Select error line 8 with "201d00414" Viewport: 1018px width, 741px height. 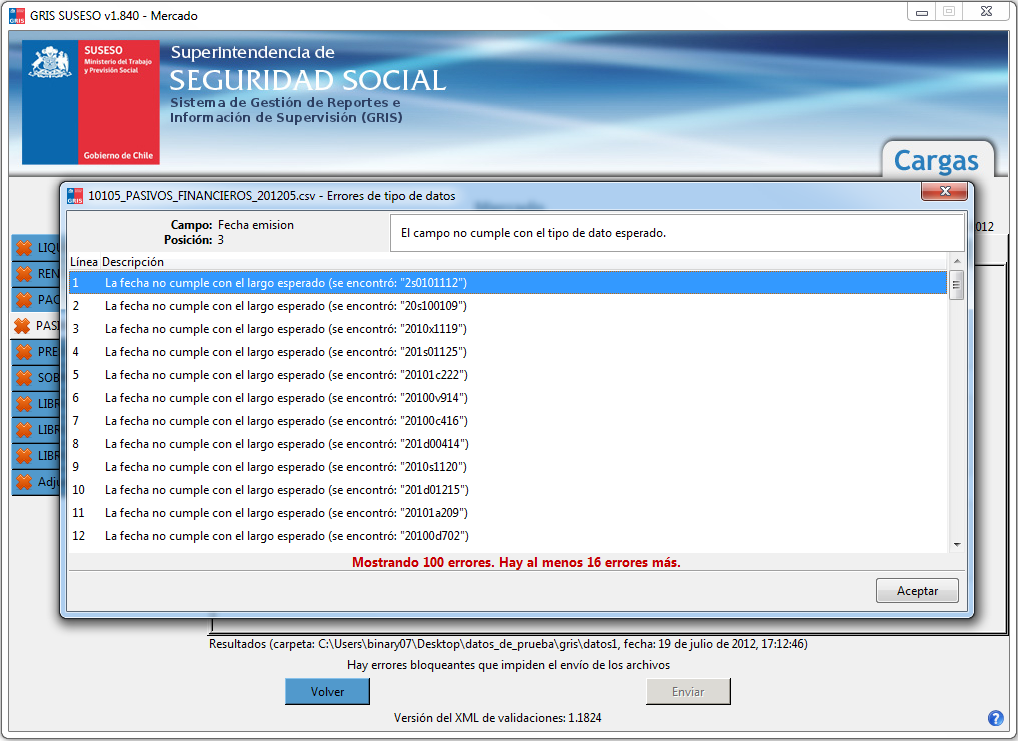(508, 444)
